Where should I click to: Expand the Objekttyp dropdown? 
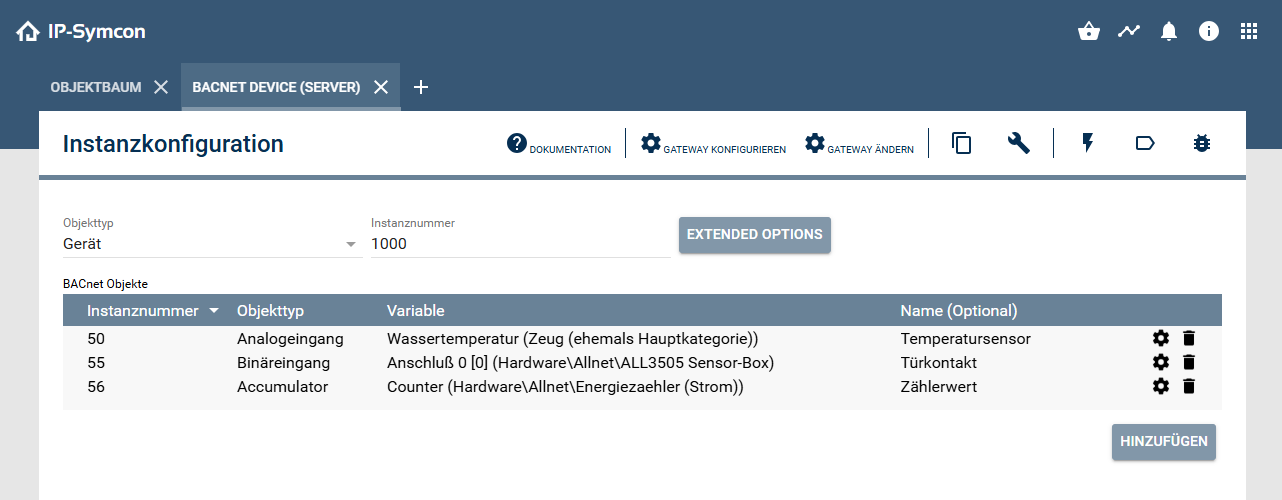click(x=351, y=244)
